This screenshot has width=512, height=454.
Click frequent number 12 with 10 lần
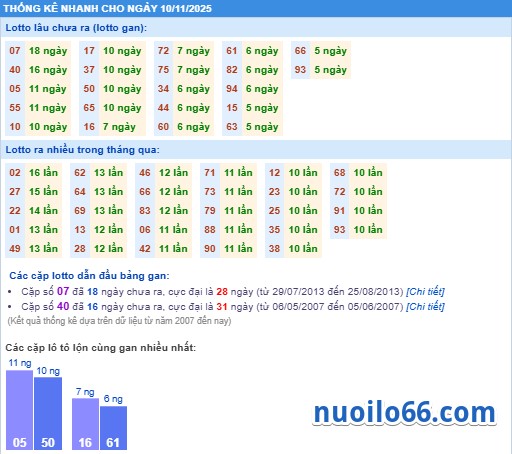click(x=274, y=173)
